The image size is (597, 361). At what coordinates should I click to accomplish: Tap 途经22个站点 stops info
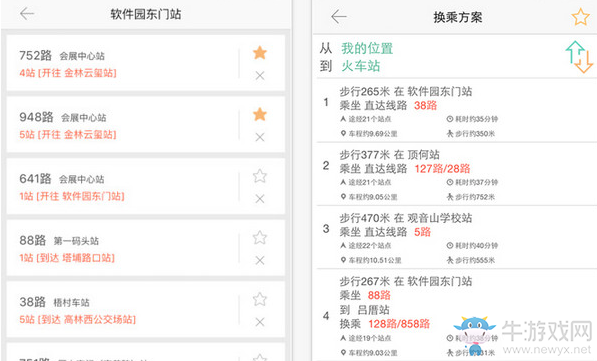(x=366, y=246)
